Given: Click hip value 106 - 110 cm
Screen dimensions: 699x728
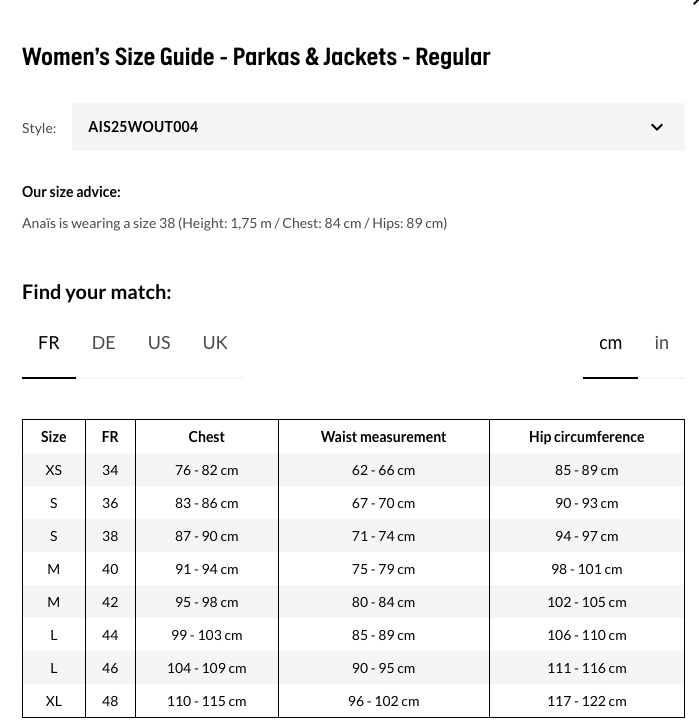Looking at the screenshot, I should click(586, 635).
